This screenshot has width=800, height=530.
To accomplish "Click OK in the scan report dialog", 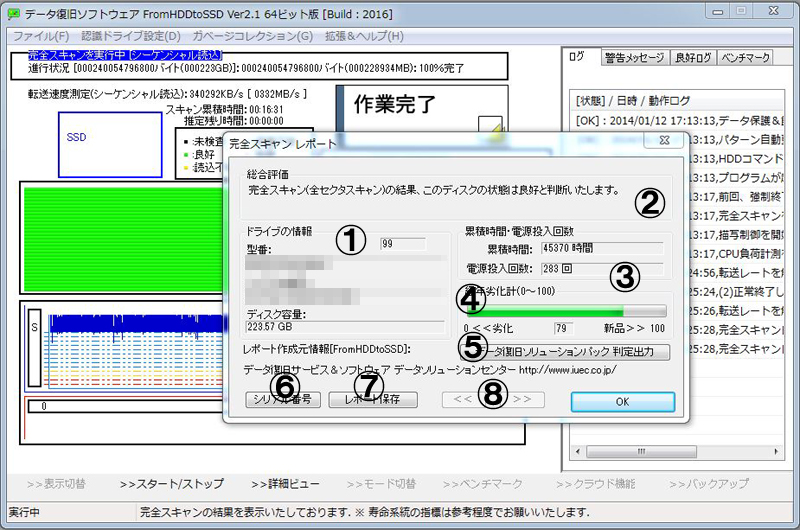I will pos(622,401).
